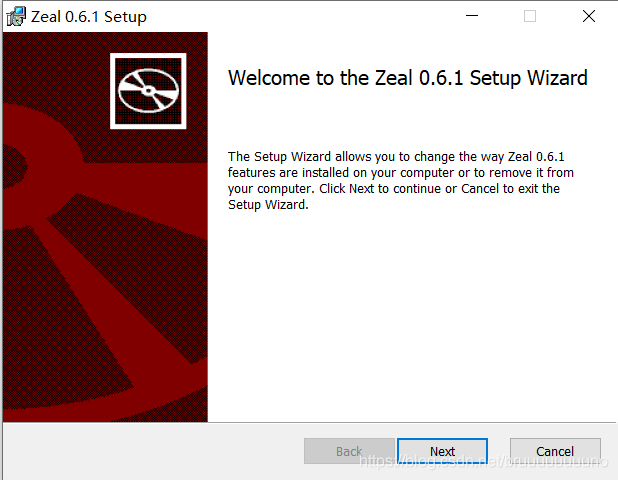
Task: Click the installer icon in title bar
Action: (15, 16)
